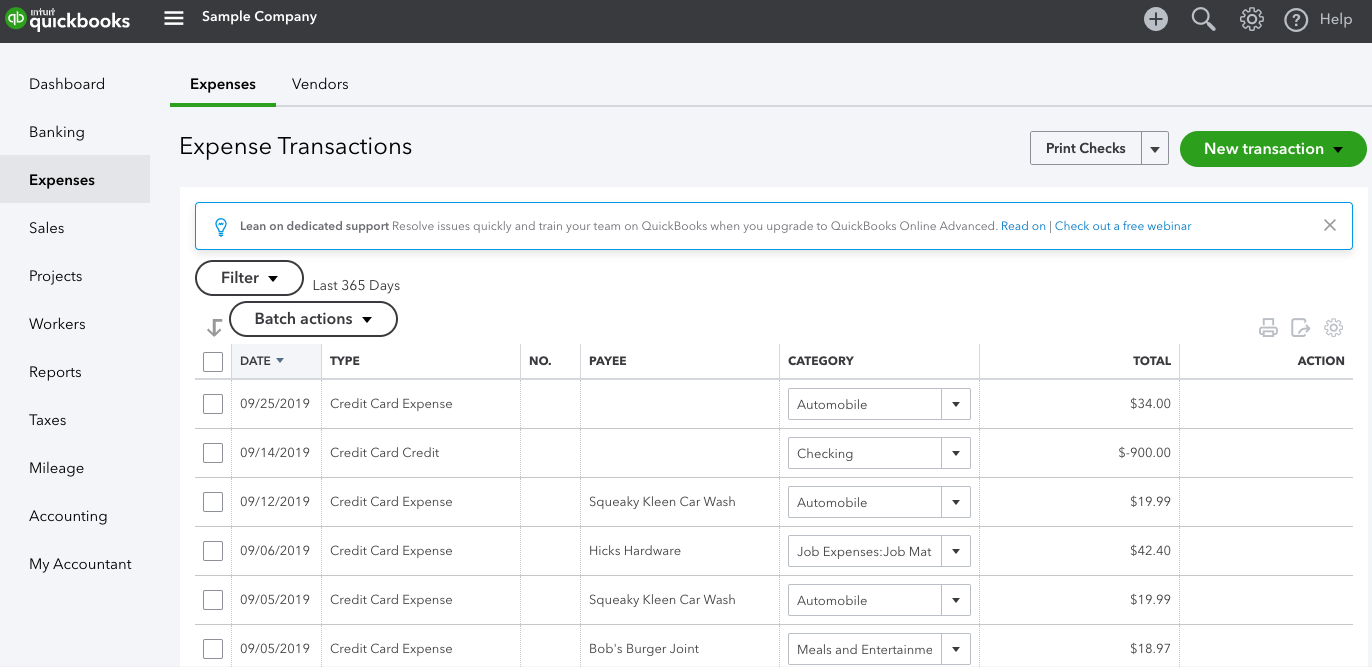Click the DATE sort arrow
Screen dimensions: 1372x667
[x=280, y=361]
